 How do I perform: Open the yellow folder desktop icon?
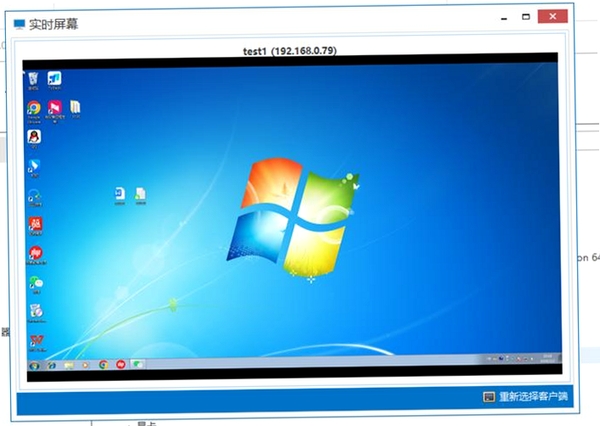(75, 109)
